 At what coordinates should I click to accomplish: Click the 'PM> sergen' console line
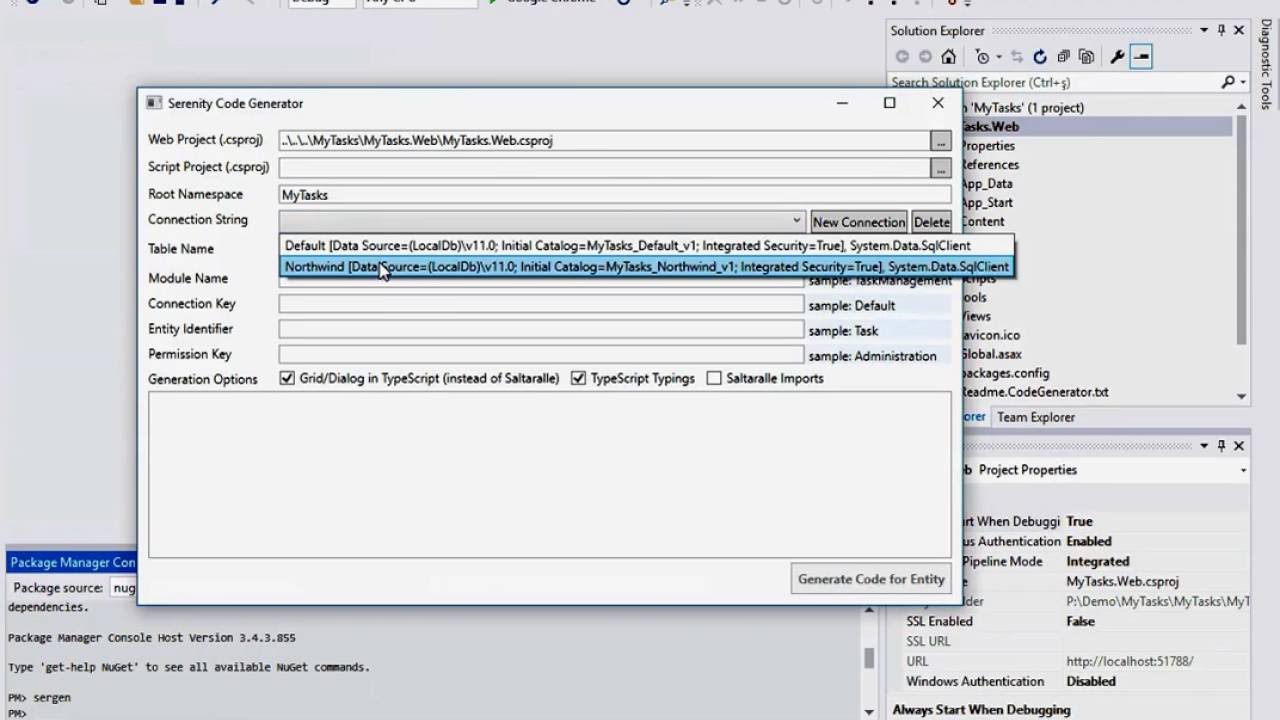click(40, 697)
